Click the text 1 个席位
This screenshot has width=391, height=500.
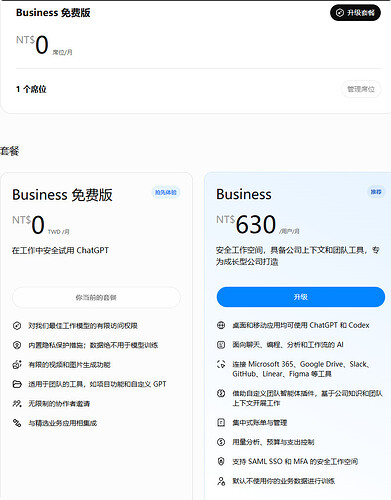(x=31, y=89)
